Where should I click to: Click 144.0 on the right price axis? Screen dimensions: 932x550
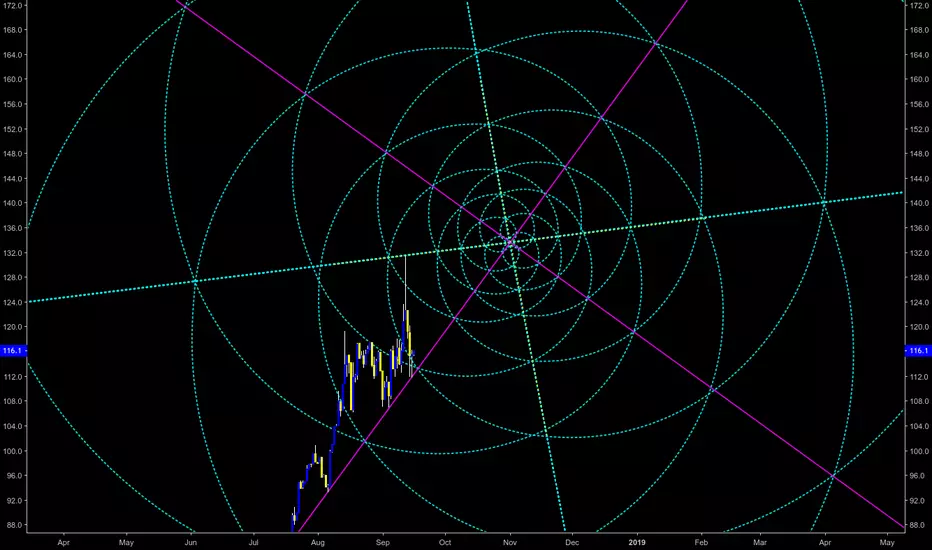pos(919,178)
